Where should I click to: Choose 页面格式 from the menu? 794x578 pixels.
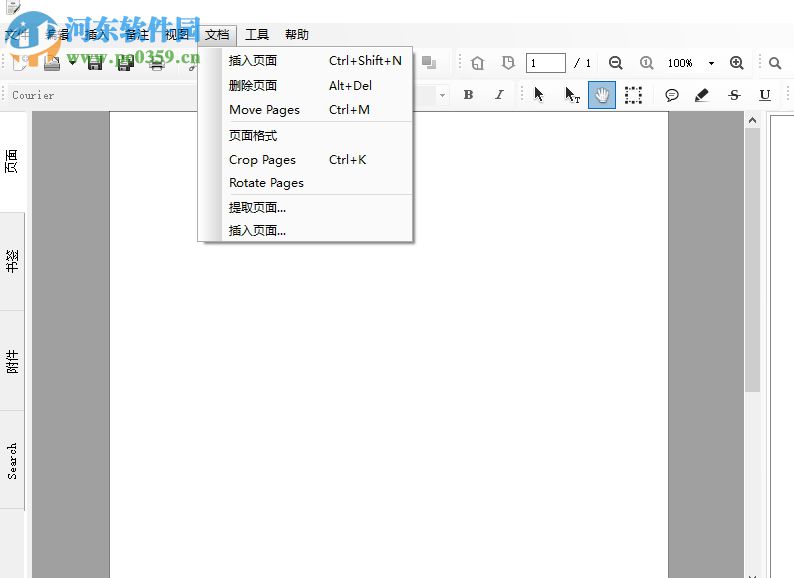pyautogui.click(x=306, y=136)
